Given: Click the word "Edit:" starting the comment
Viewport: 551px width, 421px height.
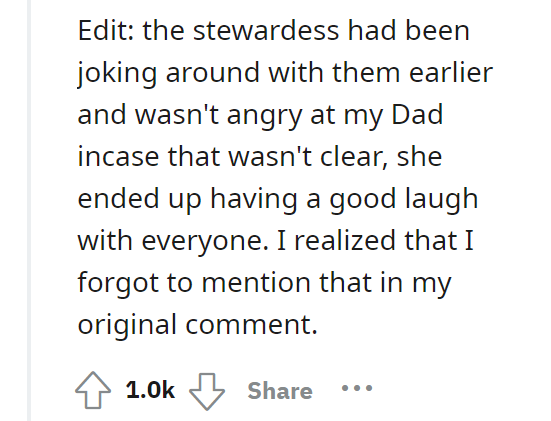Looking at the screenshot, I should [106, 31].
